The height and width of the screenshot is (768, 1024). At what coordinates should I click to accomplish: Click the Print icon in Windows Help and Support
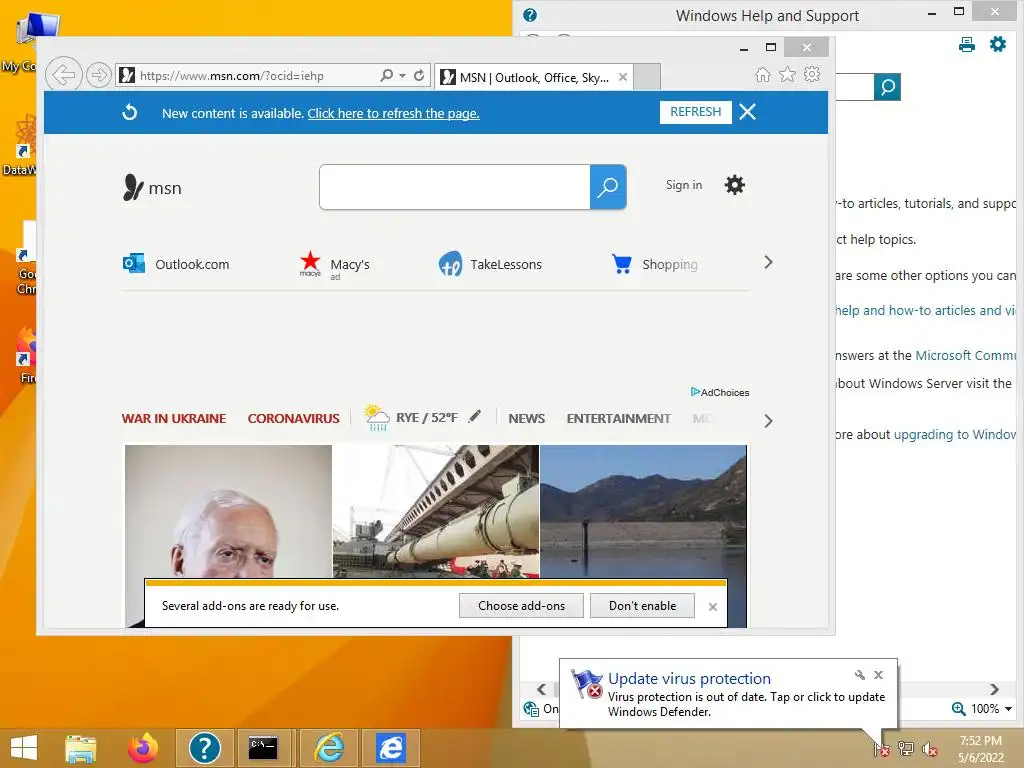coord(967,44)
